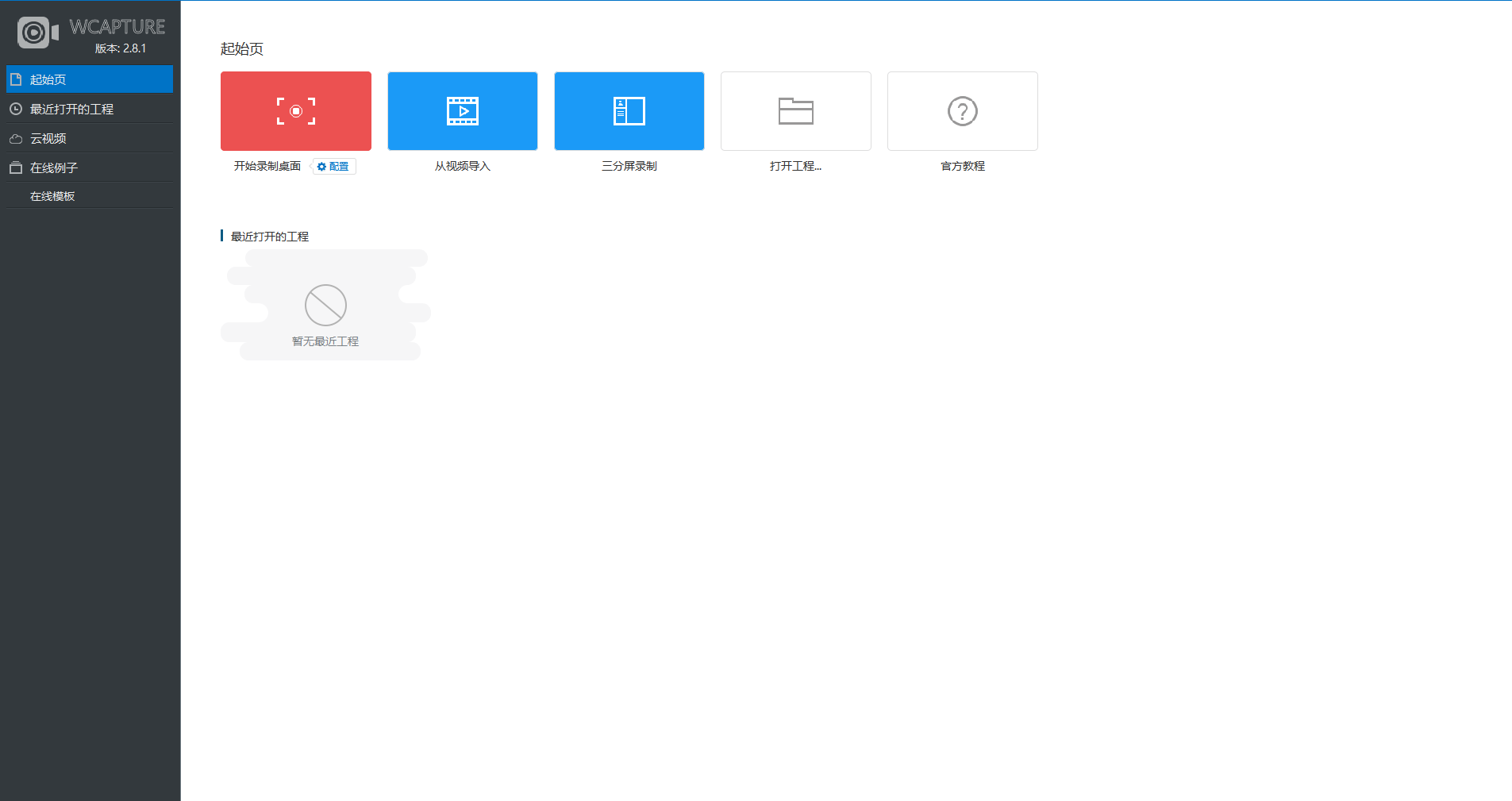This screenshot has width=1512, height=801.
Task: Click the red record desktop tile
Action: pos(296,111)
